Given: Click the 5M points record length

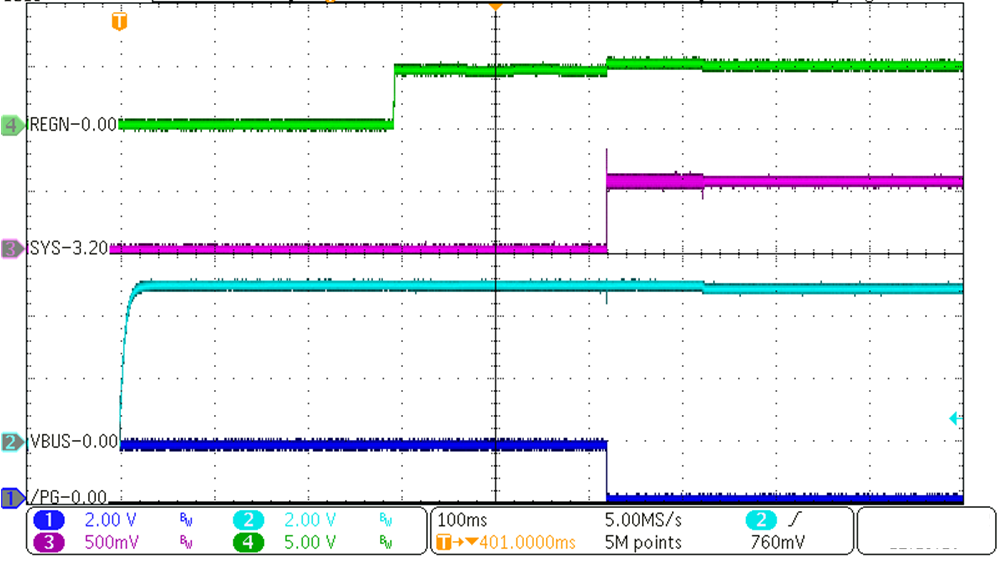Looking at the screenshot, I should click(x=644, y=542).
